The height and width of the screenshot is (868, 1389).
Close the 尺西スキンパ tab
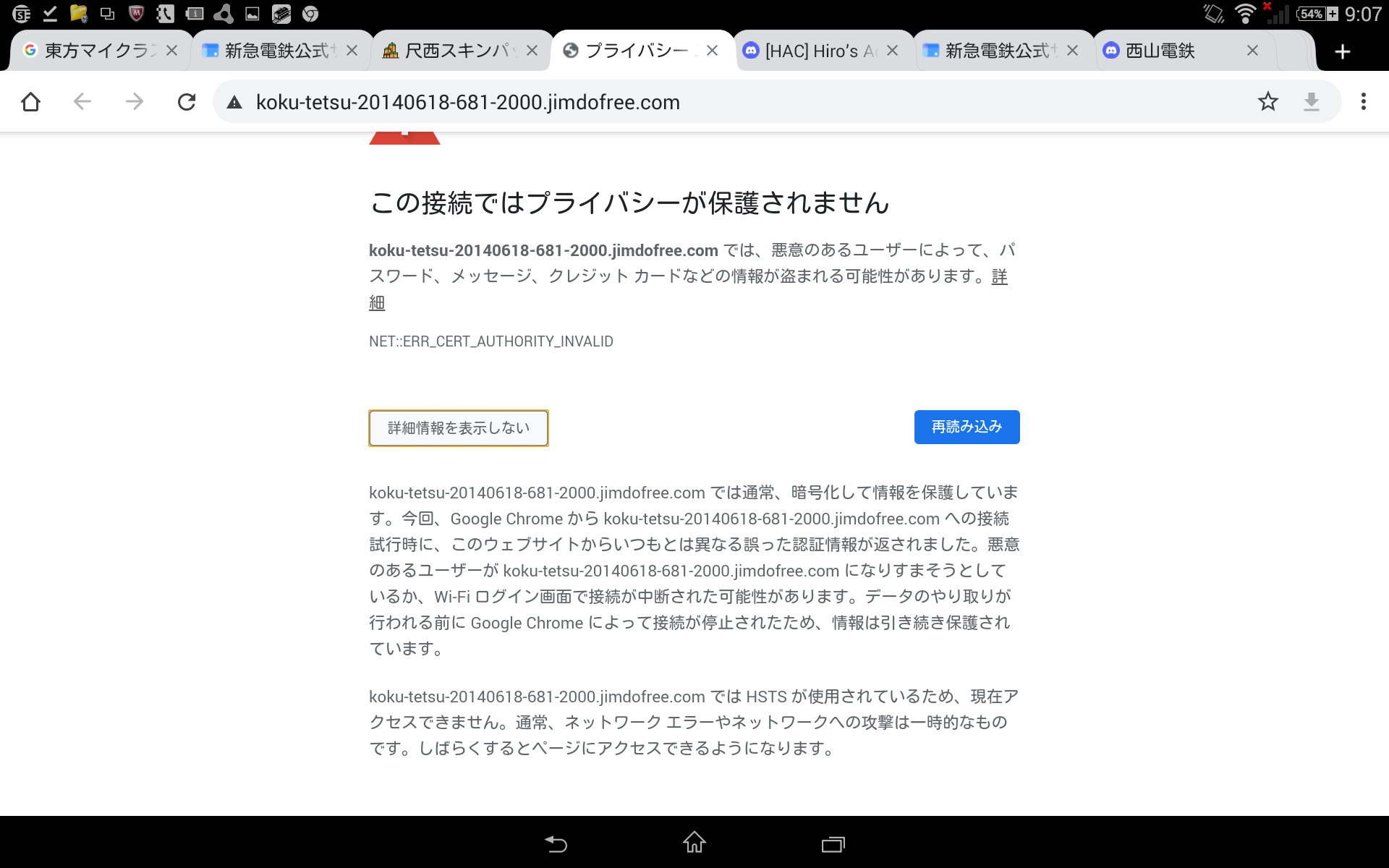click(532, 51)
